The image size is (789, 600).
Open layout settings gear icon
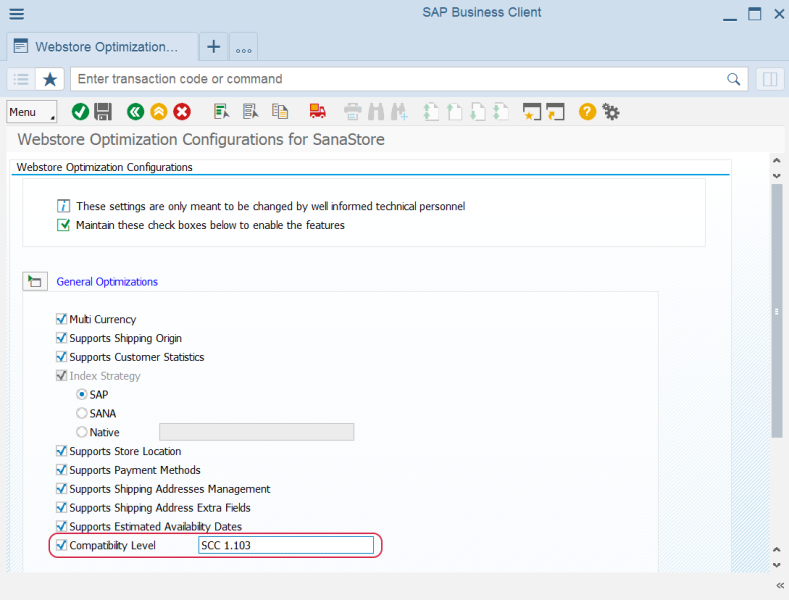click(x=611, y=112)
